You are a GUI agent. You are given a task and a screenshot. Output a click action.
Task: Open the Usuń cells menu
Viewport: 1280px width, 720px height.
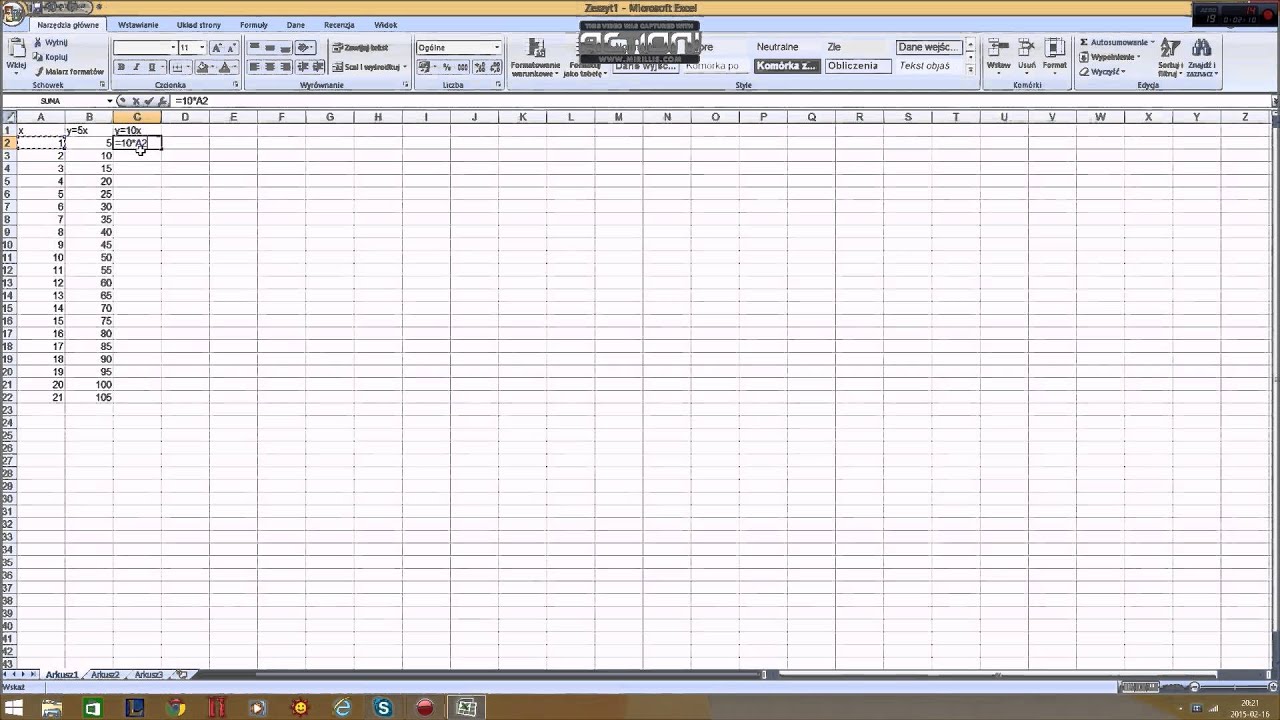pos(1027,56)
